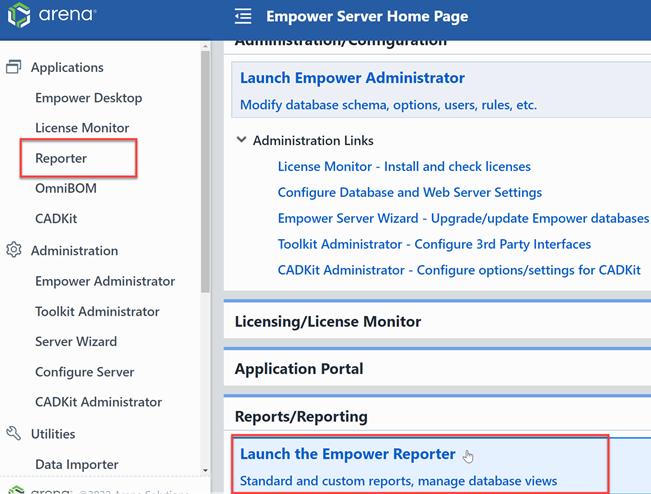Select OmniBOM from the Applications menu
The image size is (651, 494).
66,188
